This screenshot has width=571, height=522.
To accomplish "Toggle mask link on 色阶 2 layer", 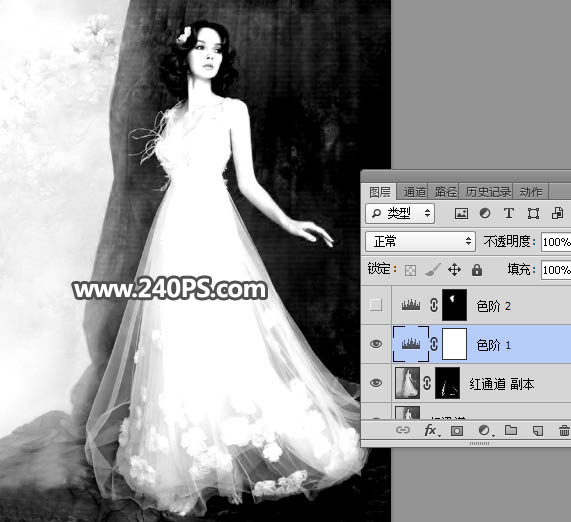I will coord(433,305).
